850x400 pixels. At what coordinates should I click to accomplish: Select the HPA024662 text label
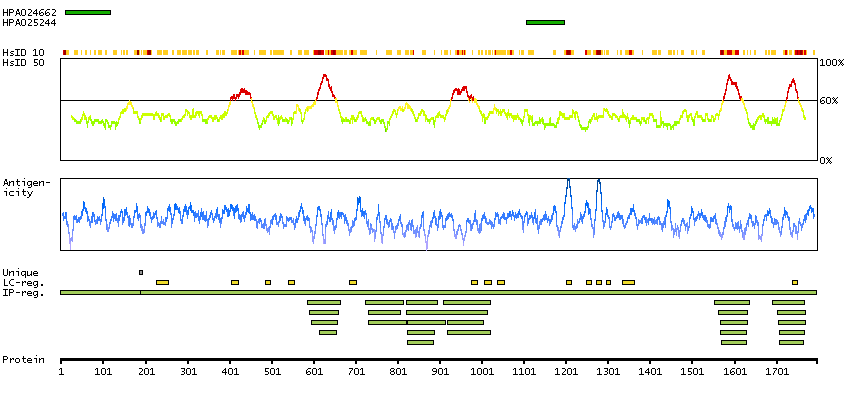(x=29, y=12)
